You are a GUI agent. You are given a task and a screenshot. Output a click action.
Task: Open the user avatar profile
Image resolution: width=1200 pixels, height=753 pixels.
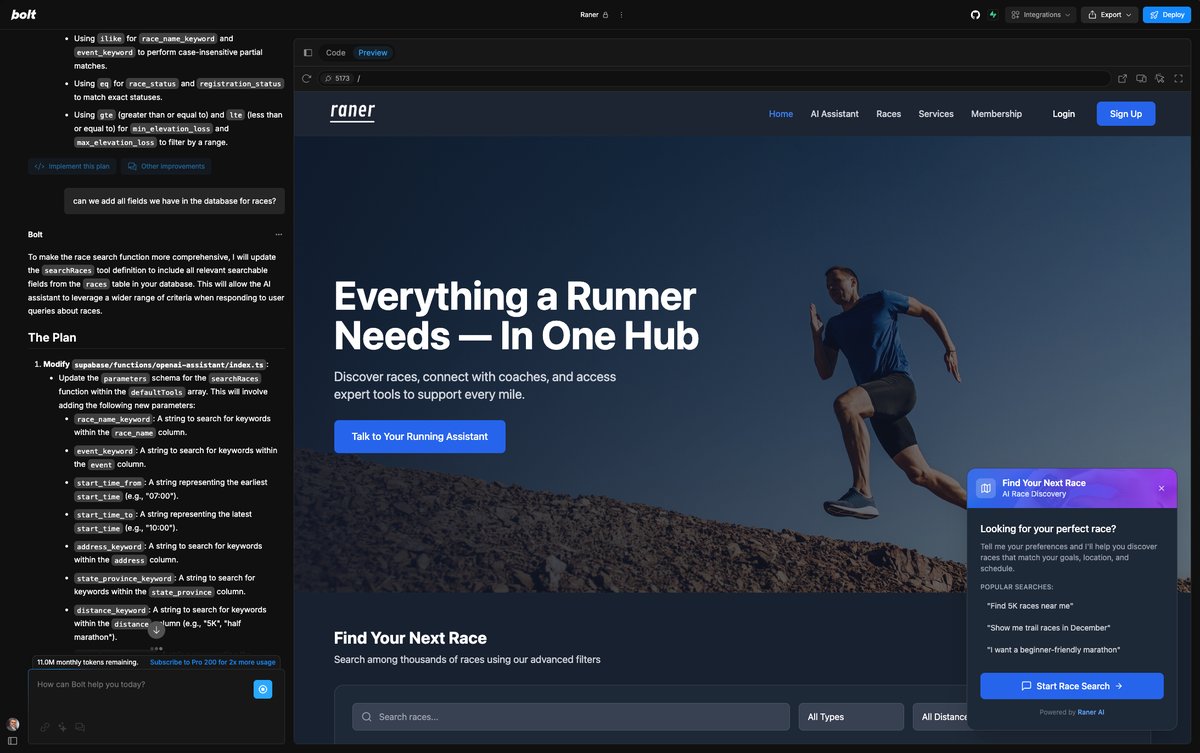13,724
